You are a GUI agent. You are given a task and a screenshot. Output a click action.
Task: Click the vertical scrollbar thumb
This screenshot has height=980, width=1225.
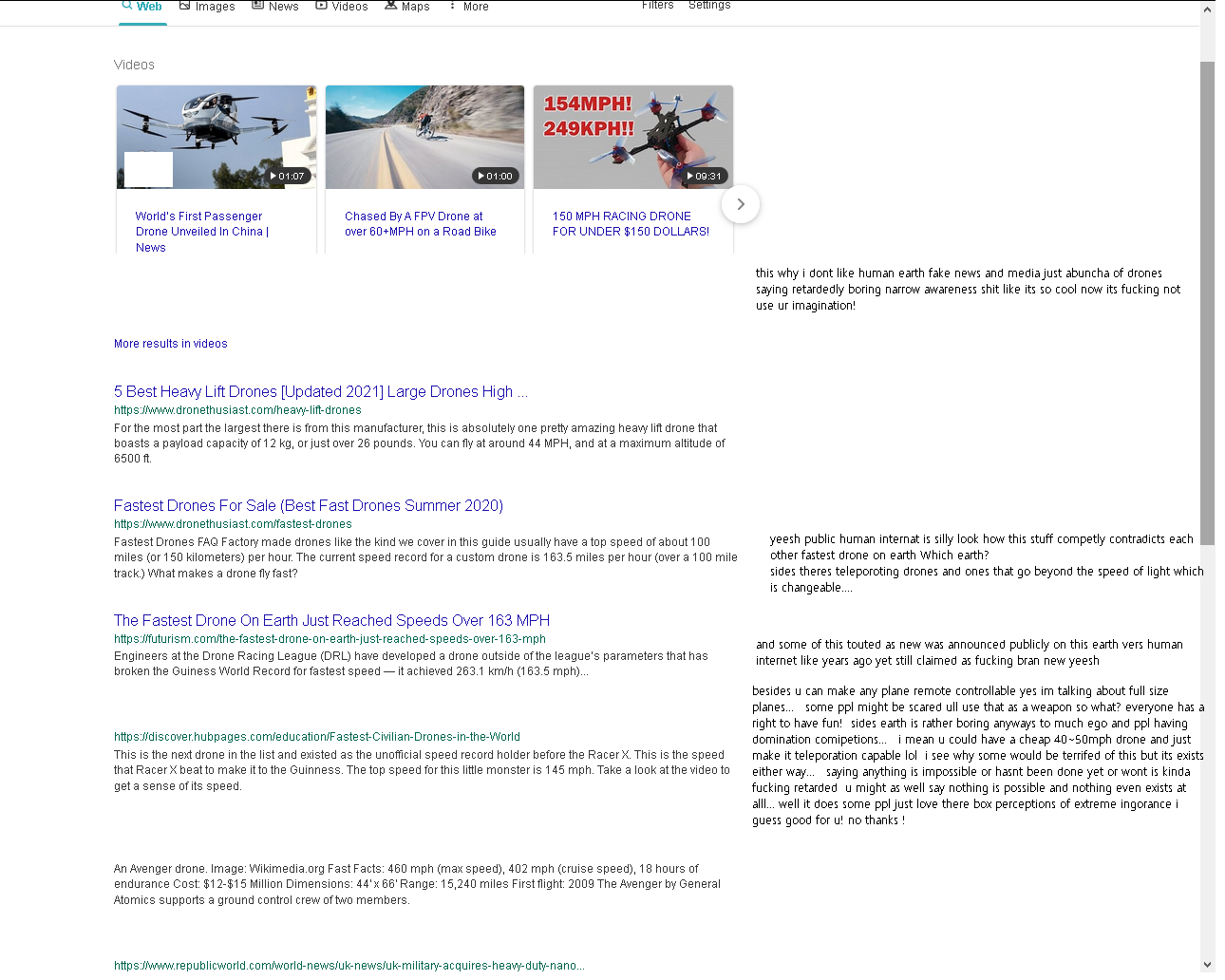pos(1208,303)
